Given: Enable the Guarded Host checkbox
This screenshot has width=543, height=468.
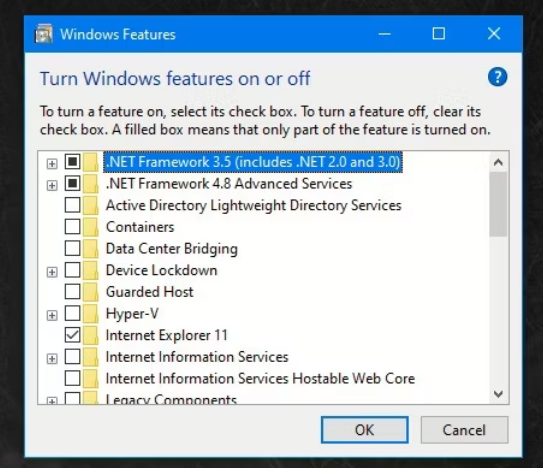Looking at the screenshot, I should tap(72, 292).
